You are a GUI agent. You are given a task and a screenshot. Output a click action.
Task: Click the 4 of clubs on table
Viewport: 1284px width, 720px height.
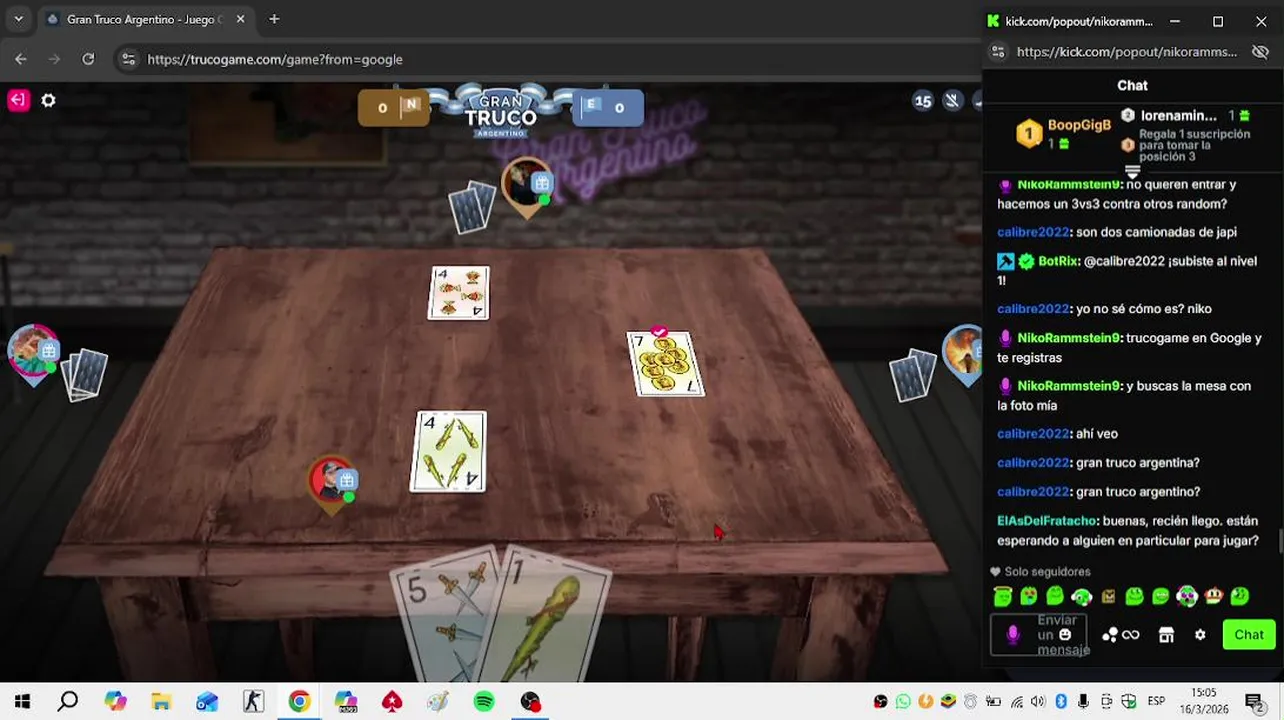click(448, 452)
